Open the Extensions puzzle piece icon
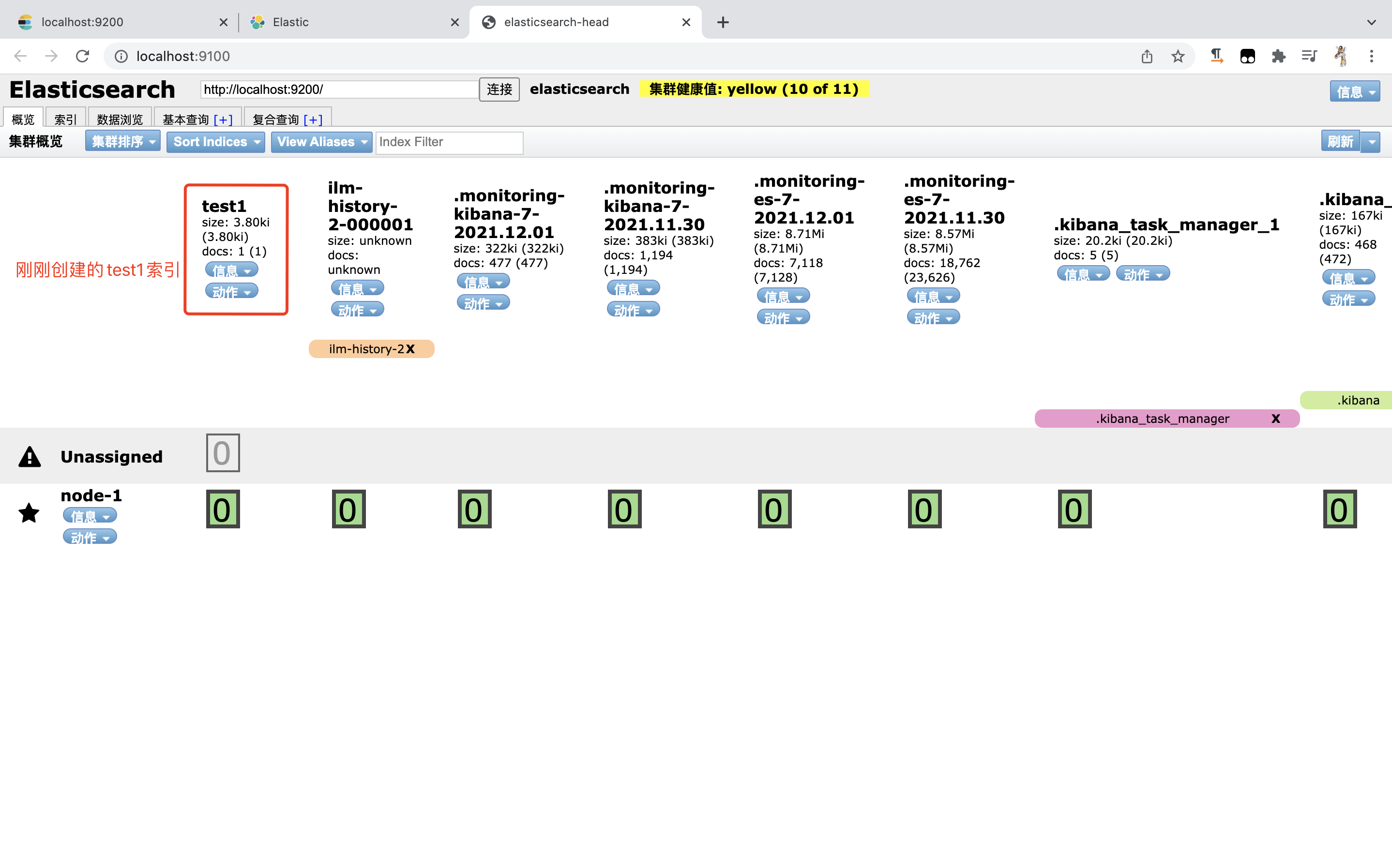Screen dimensions: 1392x868 (1278, 56)
